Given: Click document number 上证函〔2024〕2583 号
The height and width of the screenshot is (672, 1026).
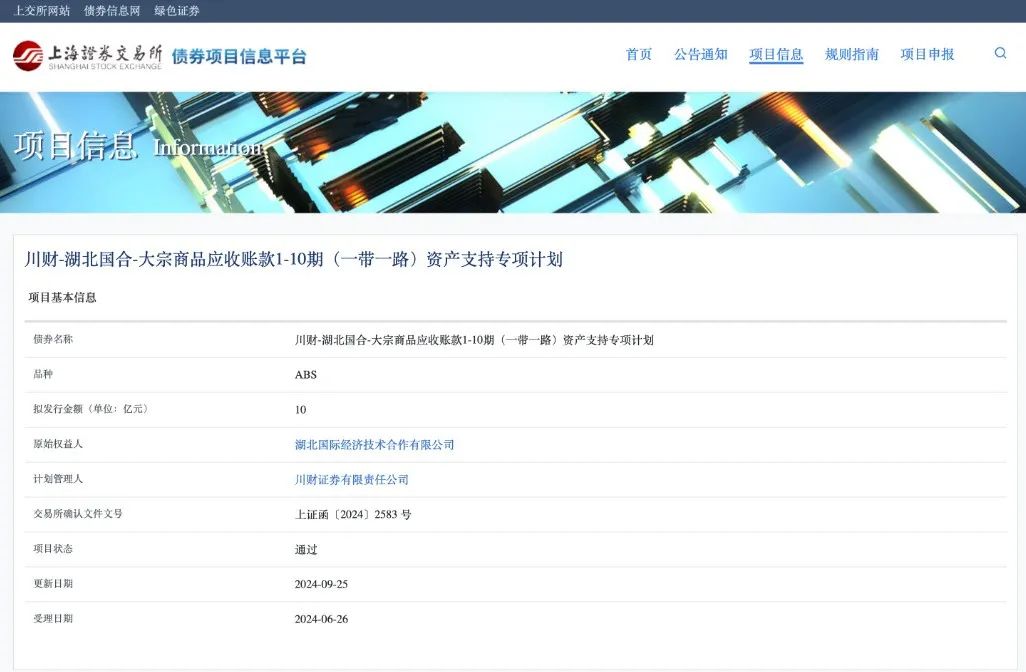Looking at the screenshot, I should 353,514.
